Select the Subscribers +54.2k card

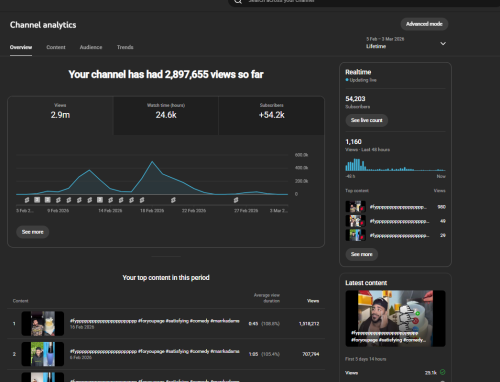[x=271, y=116]
